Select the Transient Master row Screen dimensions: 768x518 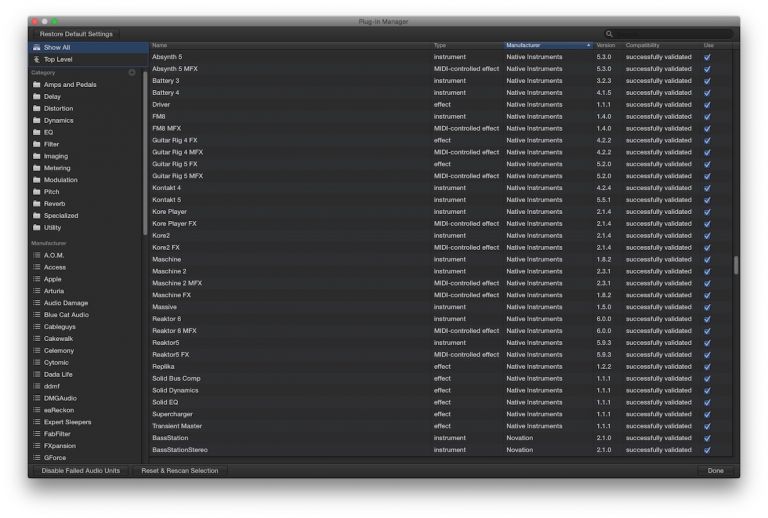click(x=441, y=426)
